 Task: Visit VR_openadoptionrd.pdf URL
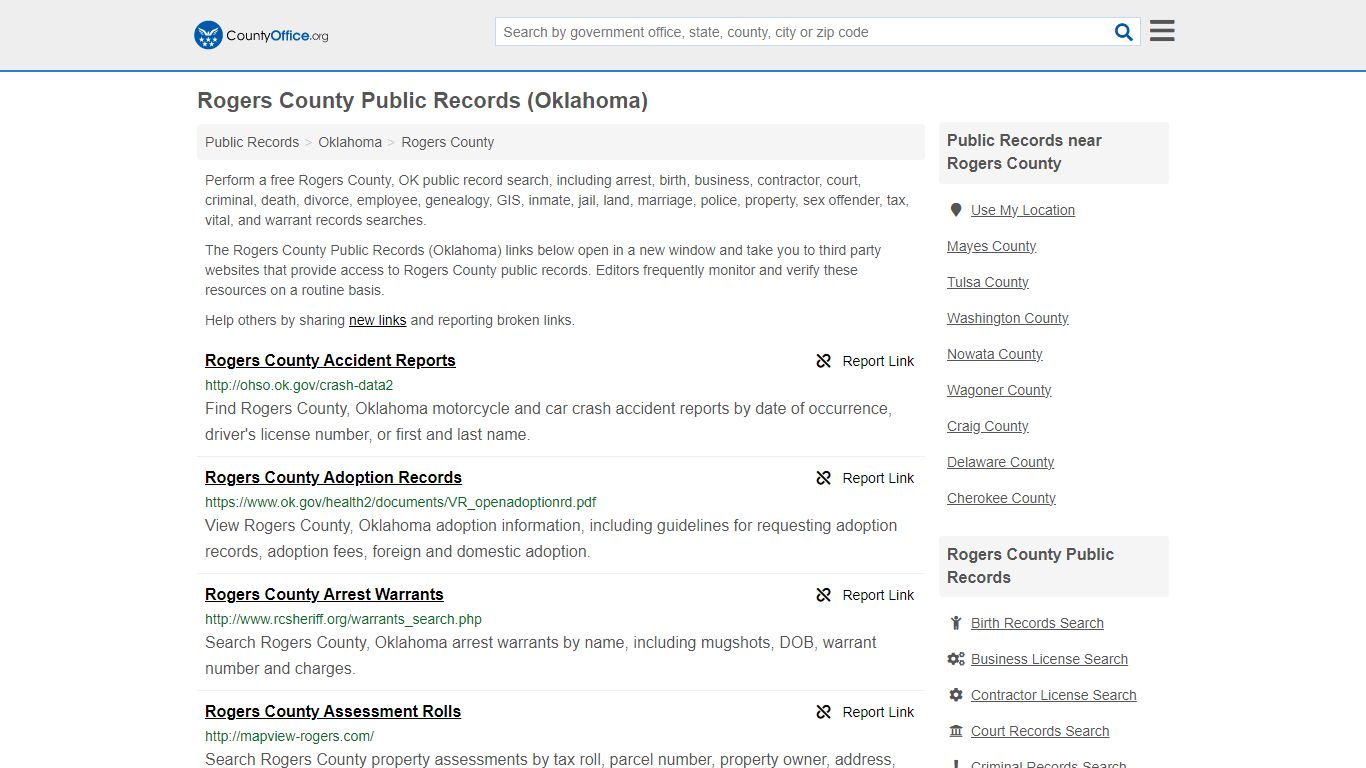[x=400, y=502]
